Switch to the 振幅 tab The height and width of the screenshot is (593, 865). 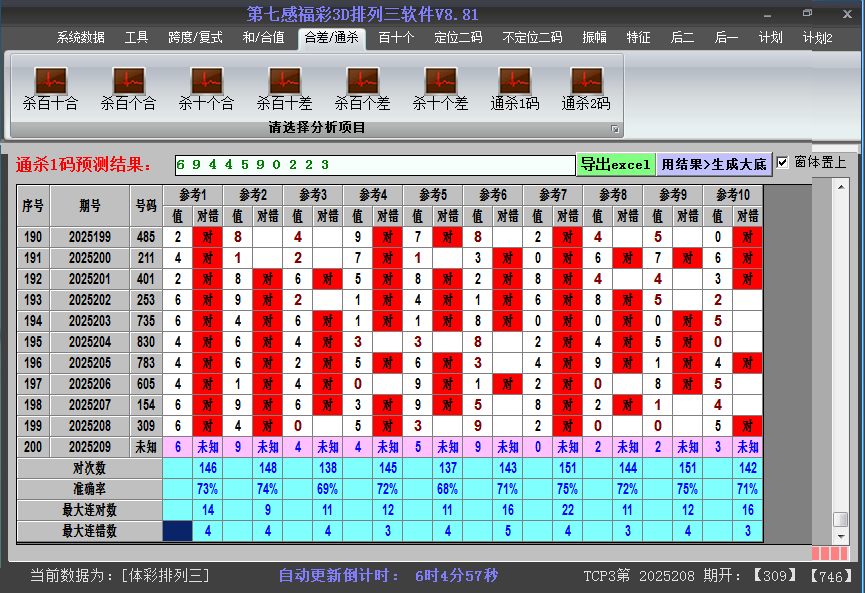pyautogui.click(x=595, y=38)
